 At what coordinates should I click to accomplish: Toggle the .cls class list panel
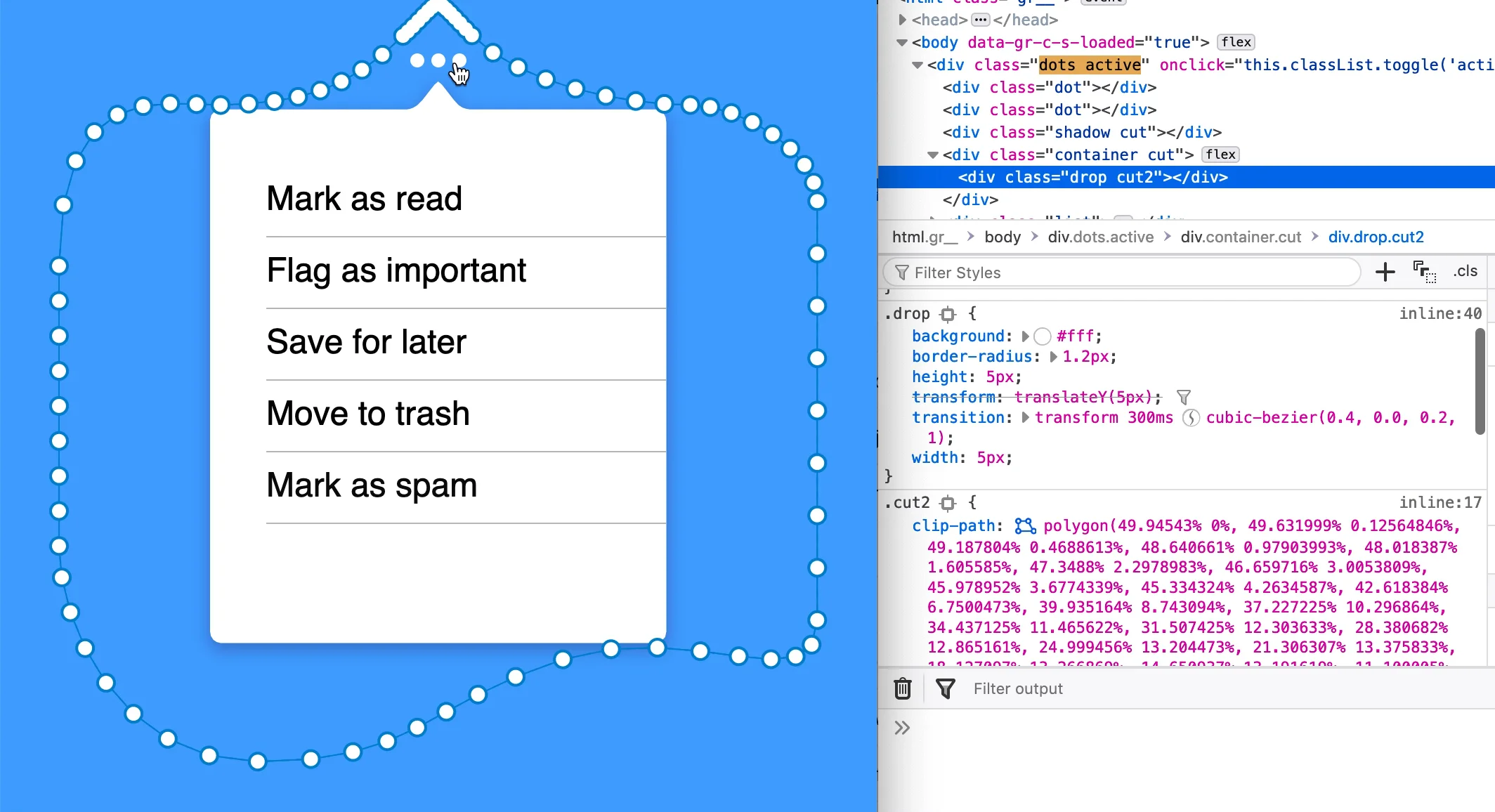[1465, 272]
